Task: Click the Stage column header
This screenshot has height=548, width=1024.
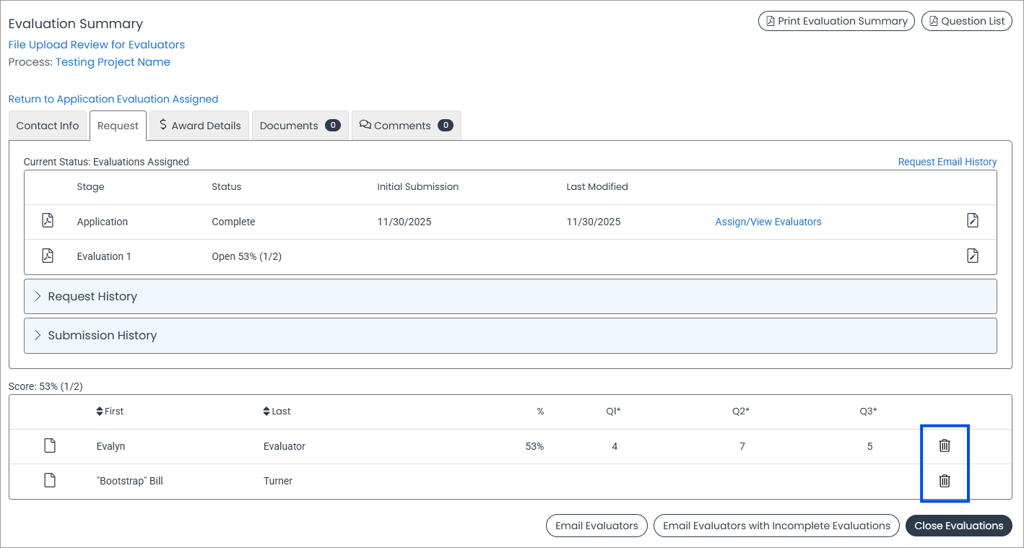Action: 90,187
